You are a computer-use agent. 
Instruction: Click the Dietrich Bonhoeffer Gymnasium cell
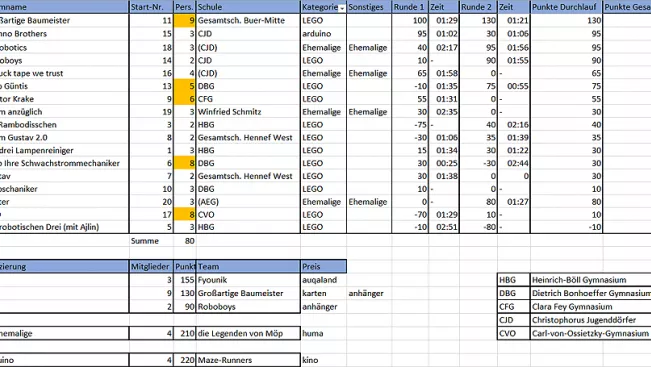click(x=591, y=293)
